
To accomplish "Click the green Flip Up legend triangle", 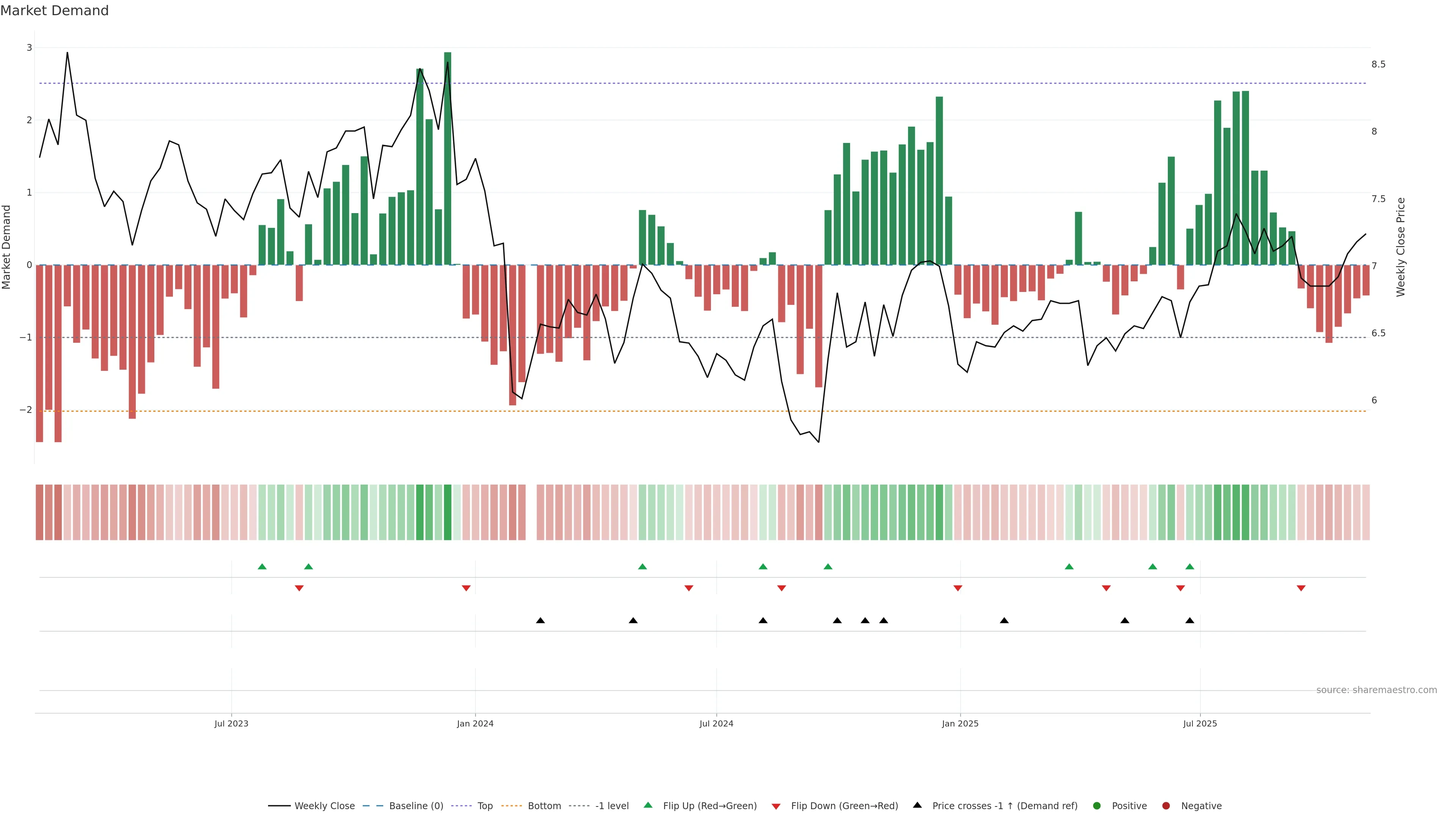I will click(648, 805).
